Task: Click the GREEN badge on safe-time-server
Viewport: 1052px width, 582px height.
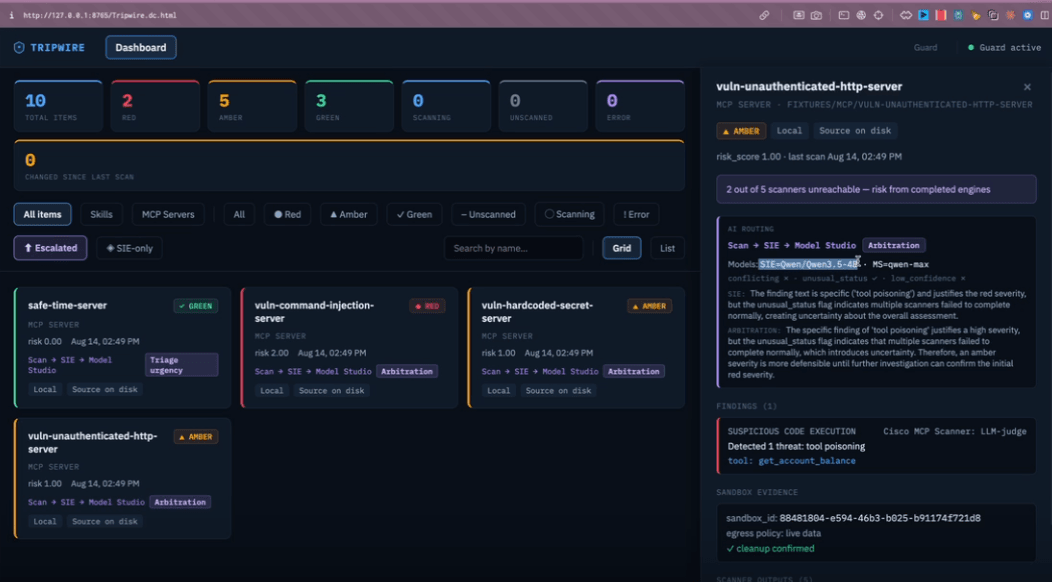Action: click(196, 306)
